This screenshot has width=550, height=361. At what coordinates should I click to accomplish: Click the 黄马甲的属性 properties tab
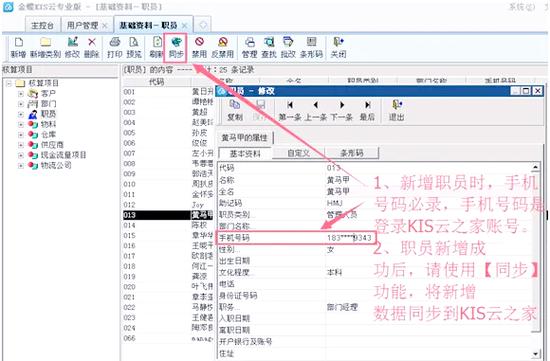244,138
